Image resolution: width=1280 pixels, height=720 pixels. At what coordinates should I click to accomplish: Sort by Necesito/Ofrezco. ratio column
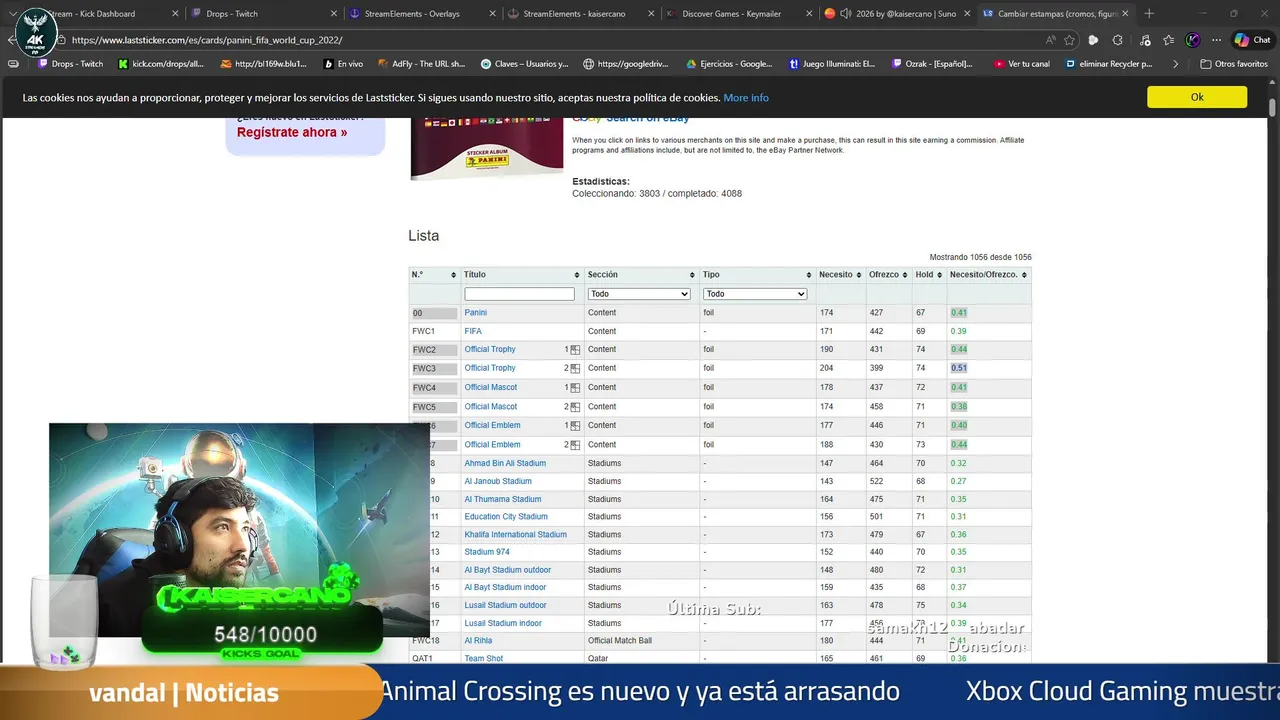point(989,275)
